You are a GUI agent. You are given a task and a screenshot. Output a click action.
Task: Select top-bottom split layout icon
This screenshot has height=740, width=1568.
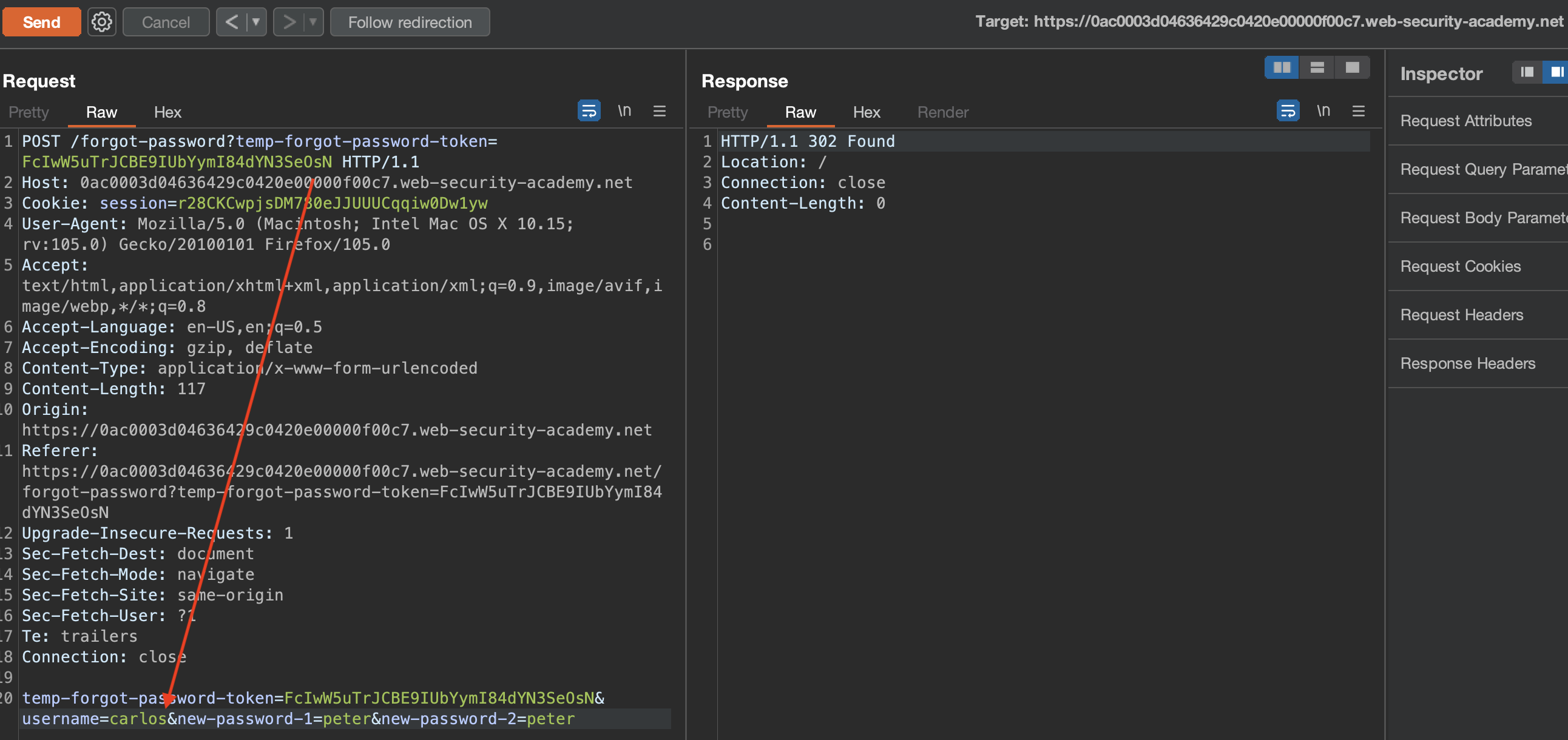click(1317, 67)
